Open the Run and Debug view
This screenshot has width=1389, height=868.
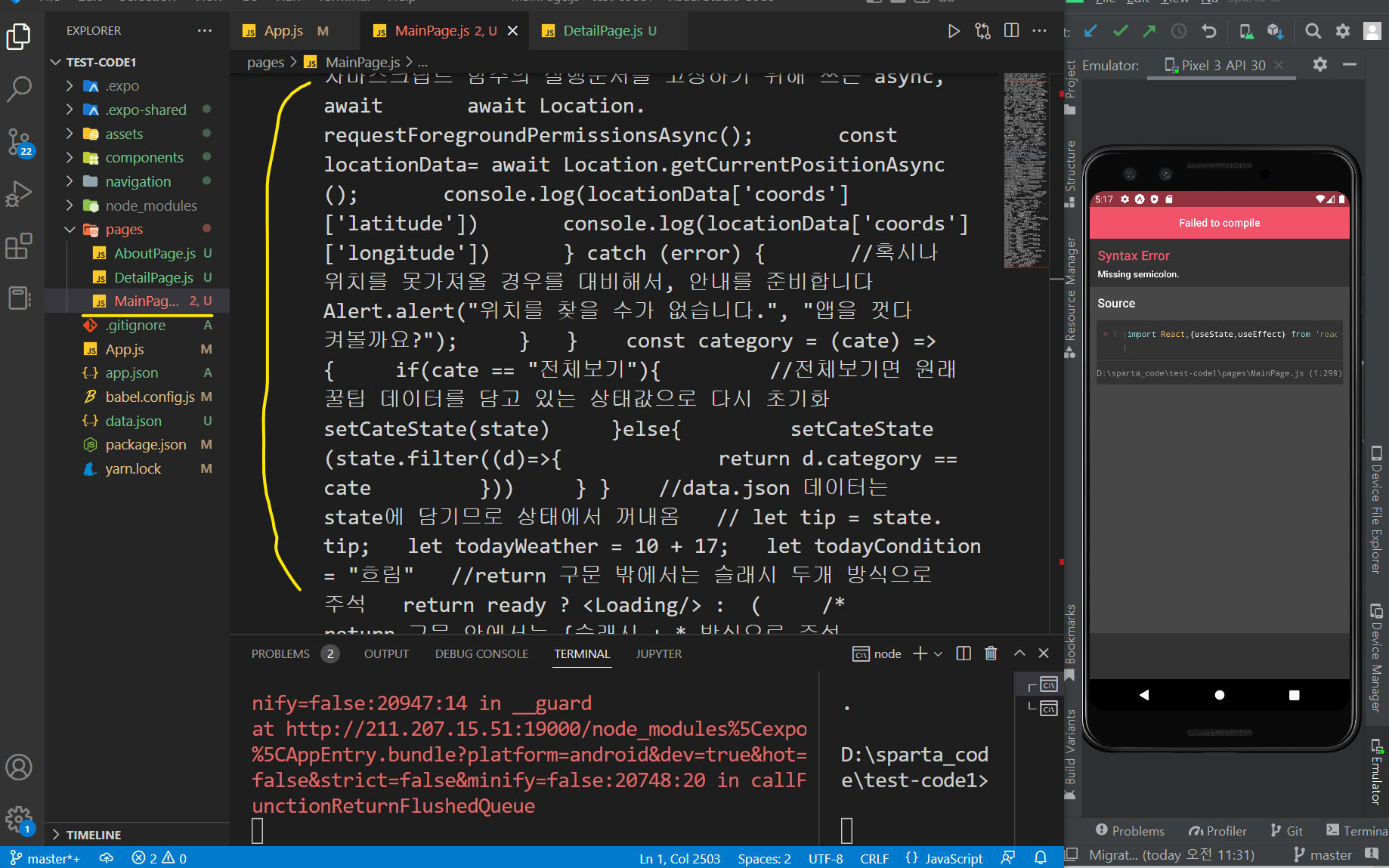(19, 194)
